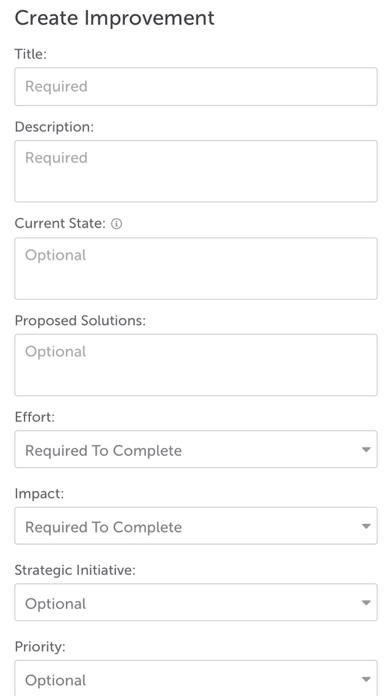This screenshot has height=696, width=392.
Task: Click into the Description text area
Action: (196, 171)
